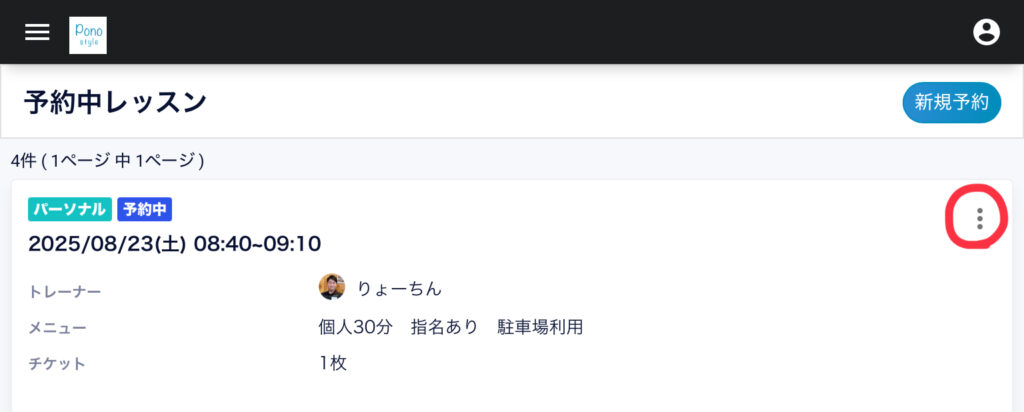The image size is (1024, 412).
Task: Click the チケット field label
Action: point(57,363)
